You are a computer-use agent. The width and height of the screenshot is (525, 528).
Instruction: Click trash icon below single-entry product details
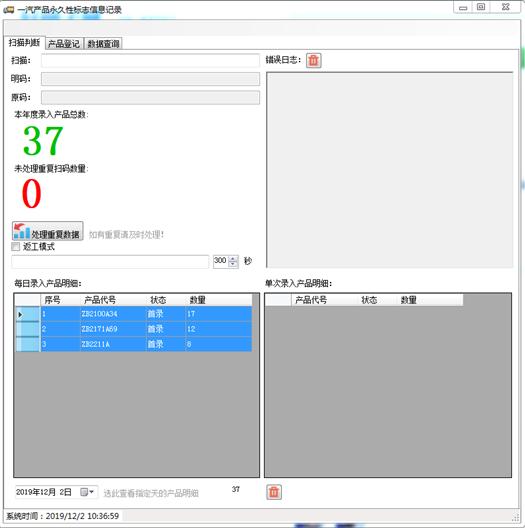(x=274, y=492)
